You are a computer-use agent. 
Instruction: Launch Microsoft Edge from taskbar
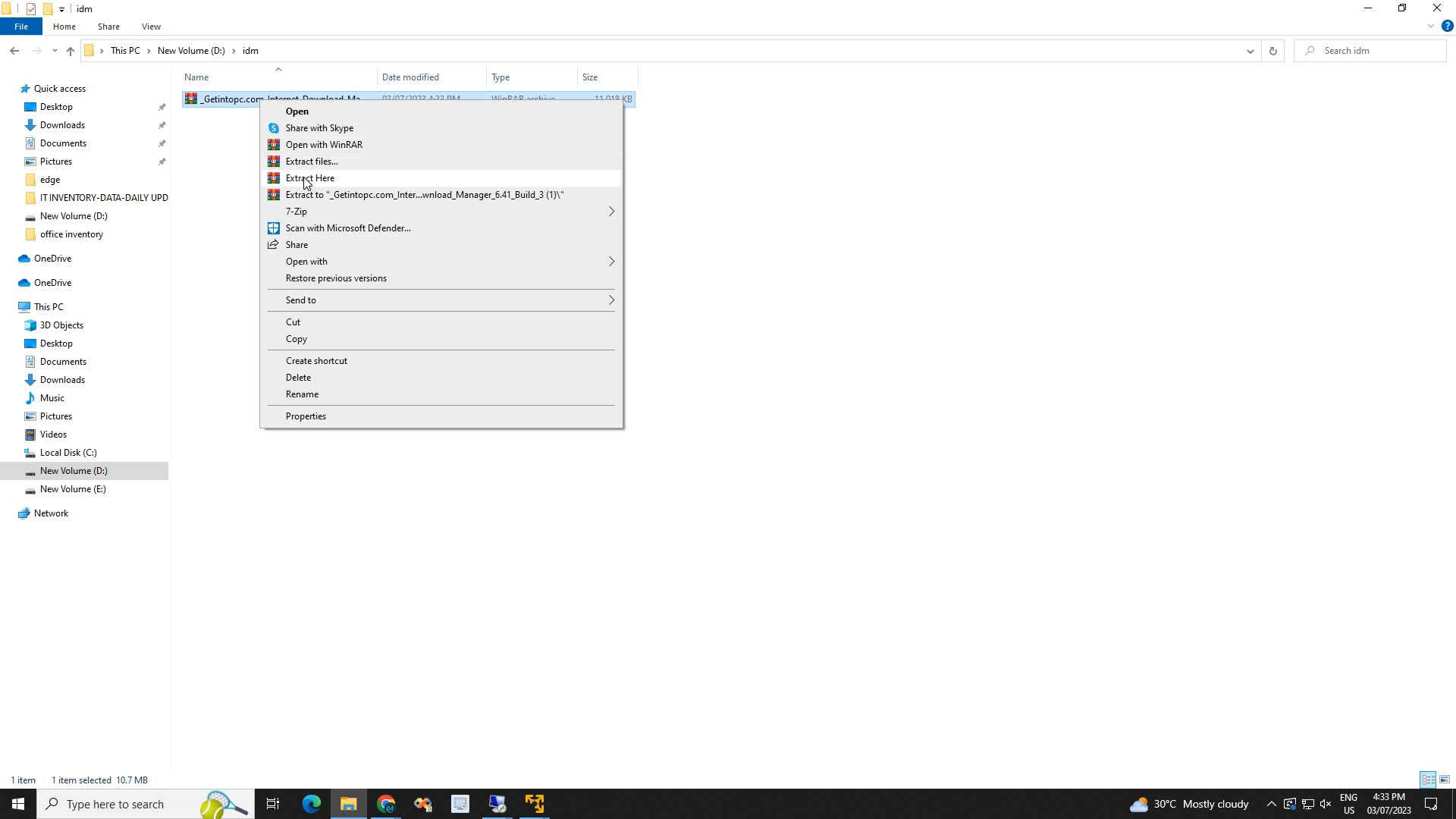312,804
